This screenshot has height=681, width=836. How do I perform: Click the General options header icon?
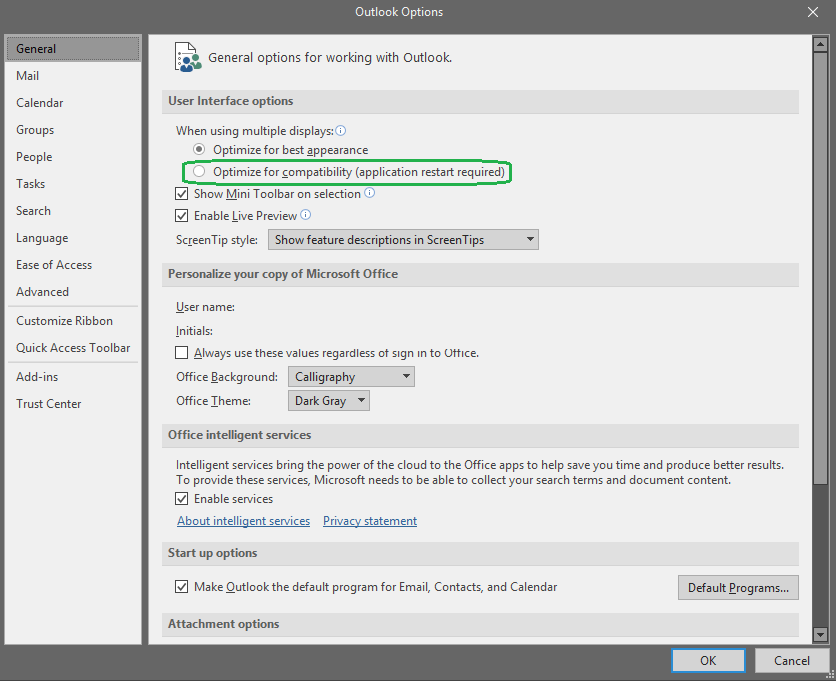point(188,57)
